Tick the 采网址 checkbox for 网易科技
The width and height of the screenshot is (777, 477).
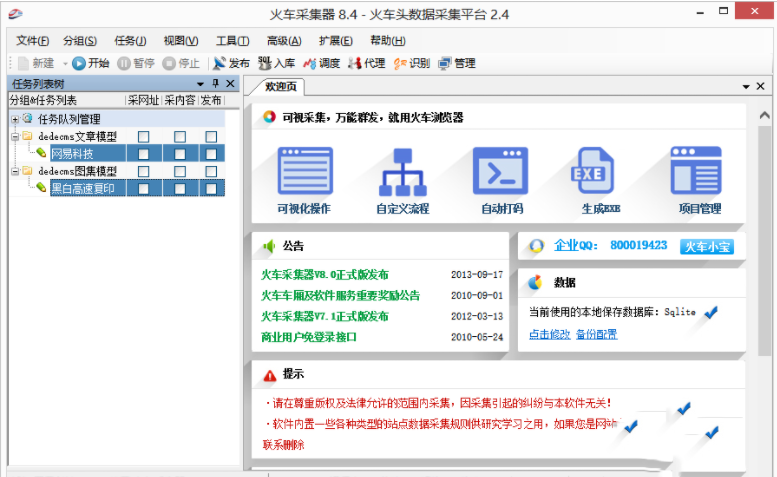point(144,154)
